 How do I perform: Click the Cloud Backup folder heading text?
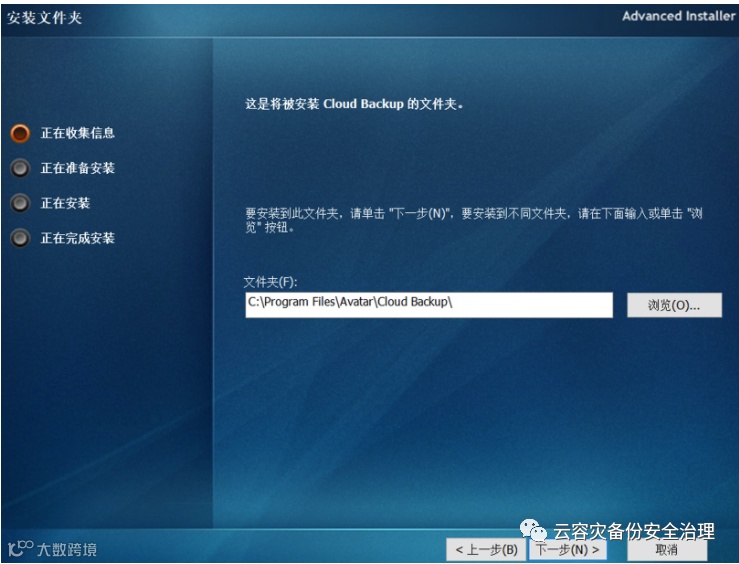[x=354, y=104]
